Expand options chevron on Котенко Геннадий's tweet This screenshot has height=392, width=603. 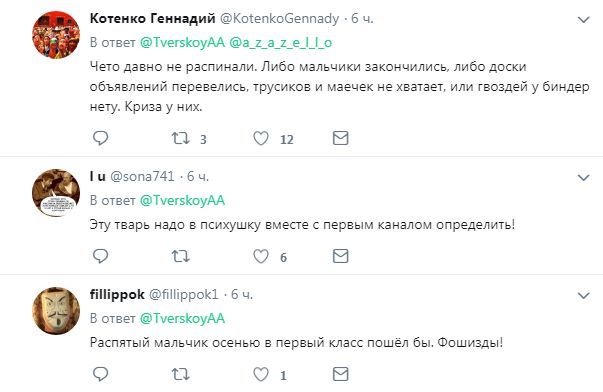coord(583,20)
